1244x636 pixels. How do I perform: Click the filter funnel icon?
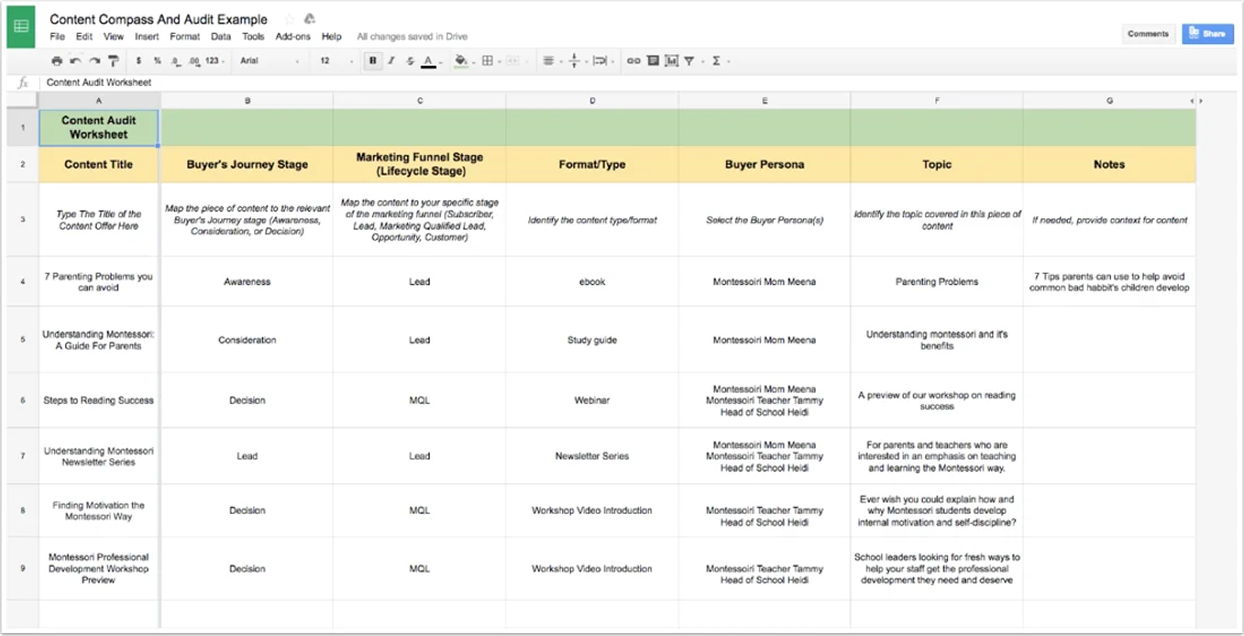689,61
